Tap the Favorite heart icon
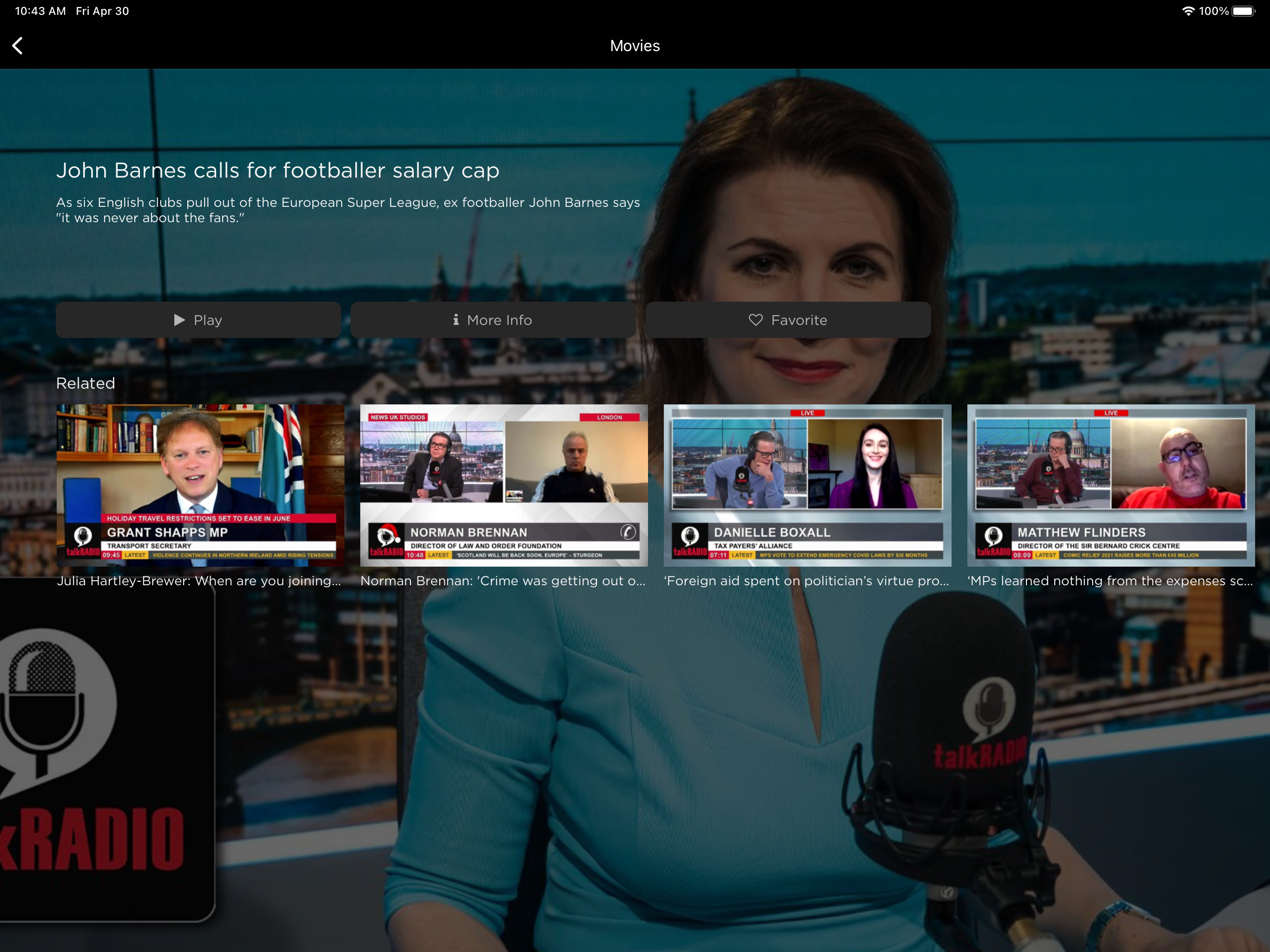The image size is (1270, 952). click(x=755, y=320)
